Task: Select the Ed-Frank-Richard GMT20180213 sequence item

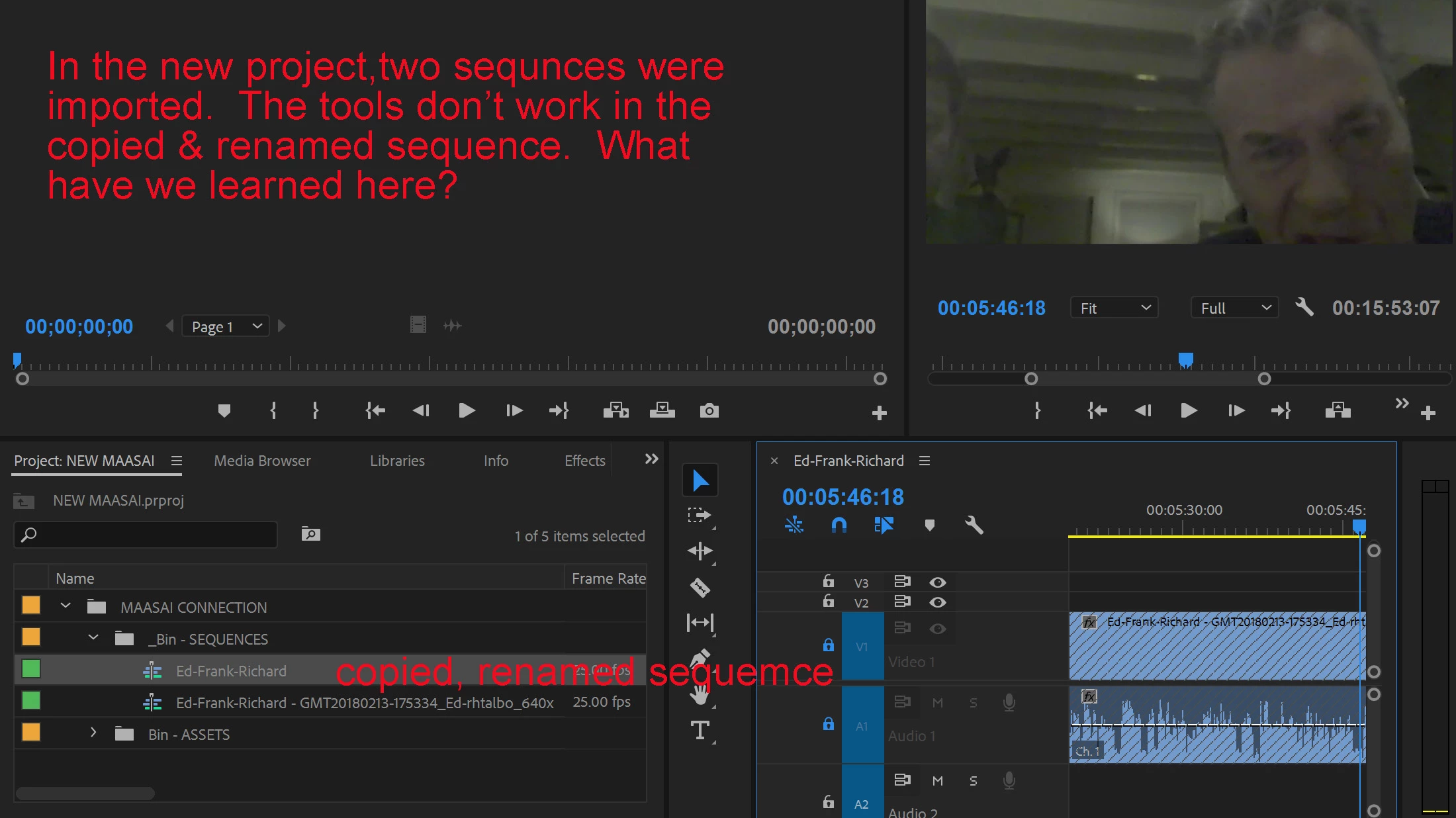Action: [x=364, y=703]
